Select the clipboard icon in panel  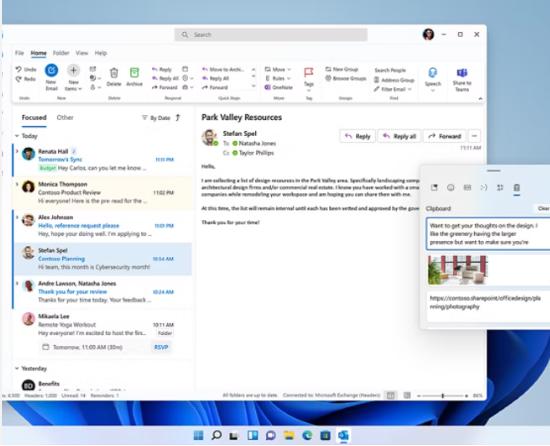pos(517,187)
